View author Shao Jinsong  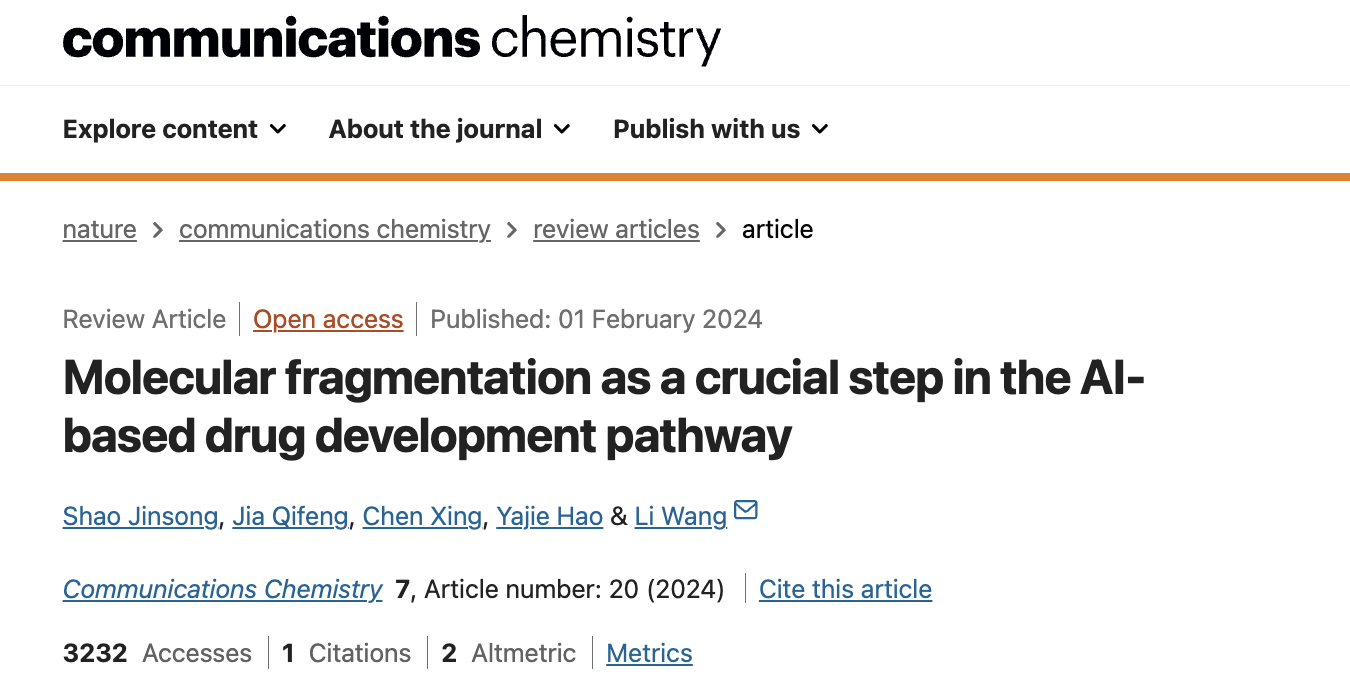140,516
